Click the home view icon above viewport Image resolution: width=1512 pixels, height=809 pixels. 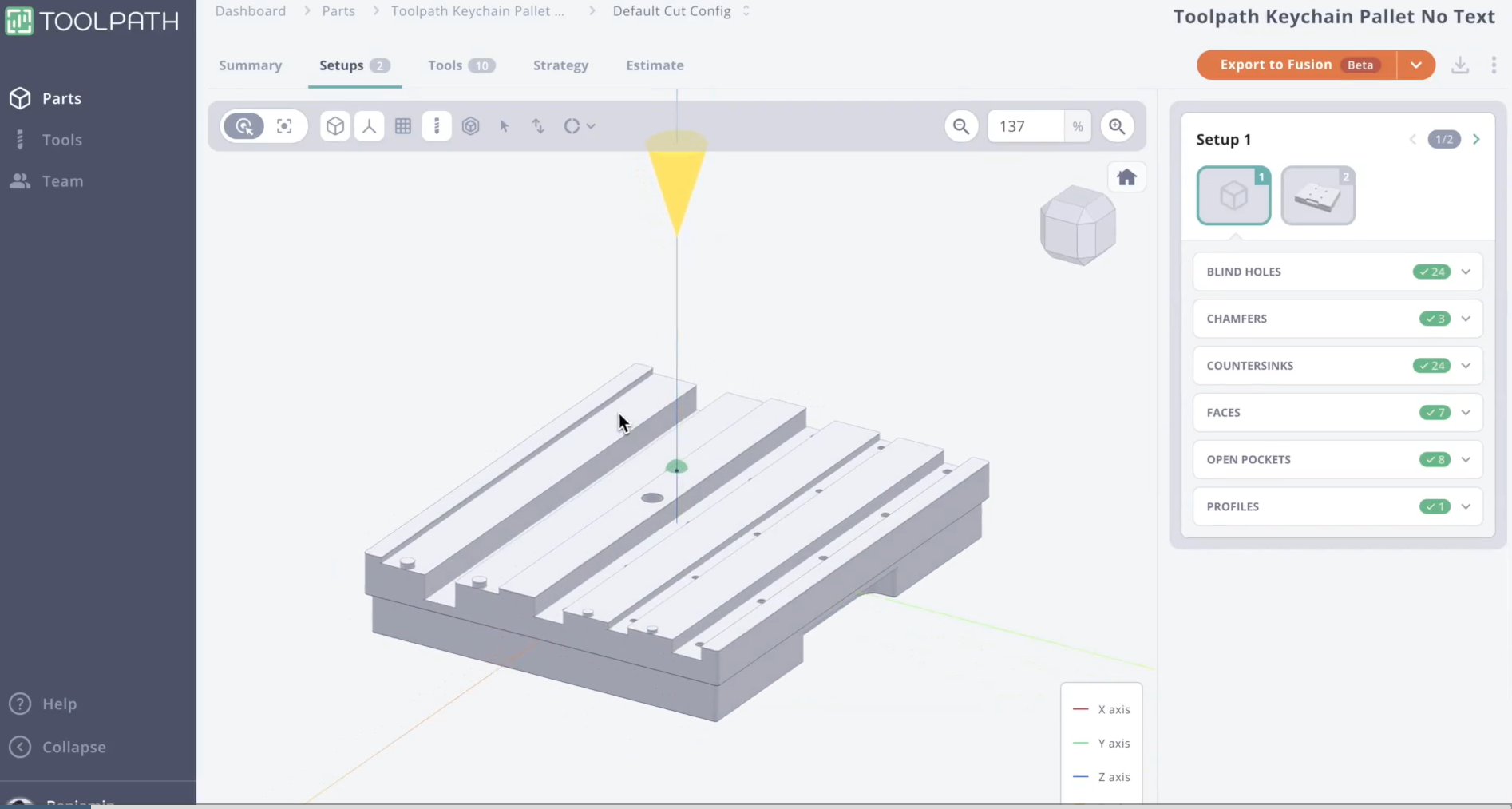[1127, 176]
